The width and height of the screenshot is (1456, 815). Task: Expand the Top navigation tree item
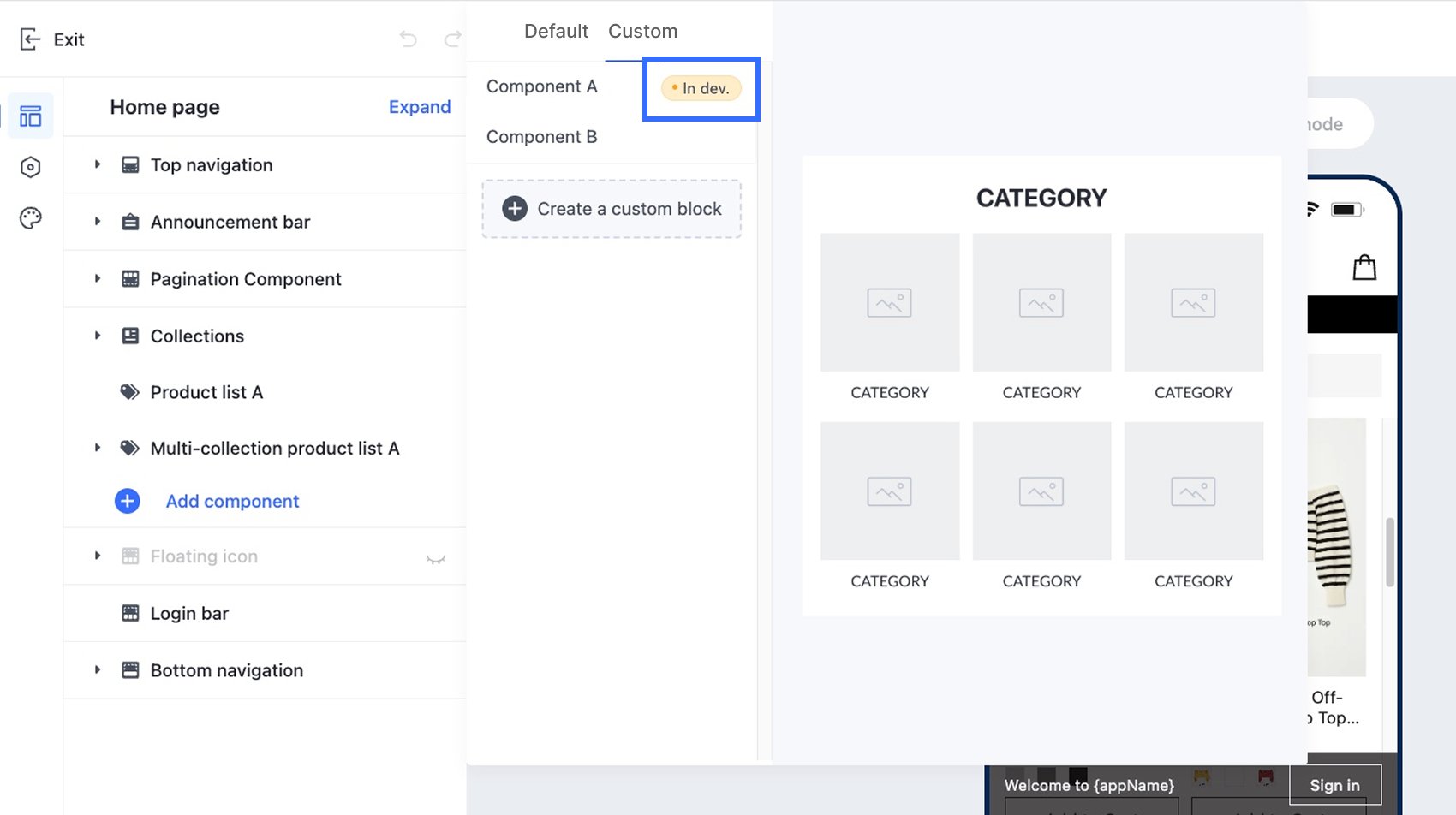[97, 164]
